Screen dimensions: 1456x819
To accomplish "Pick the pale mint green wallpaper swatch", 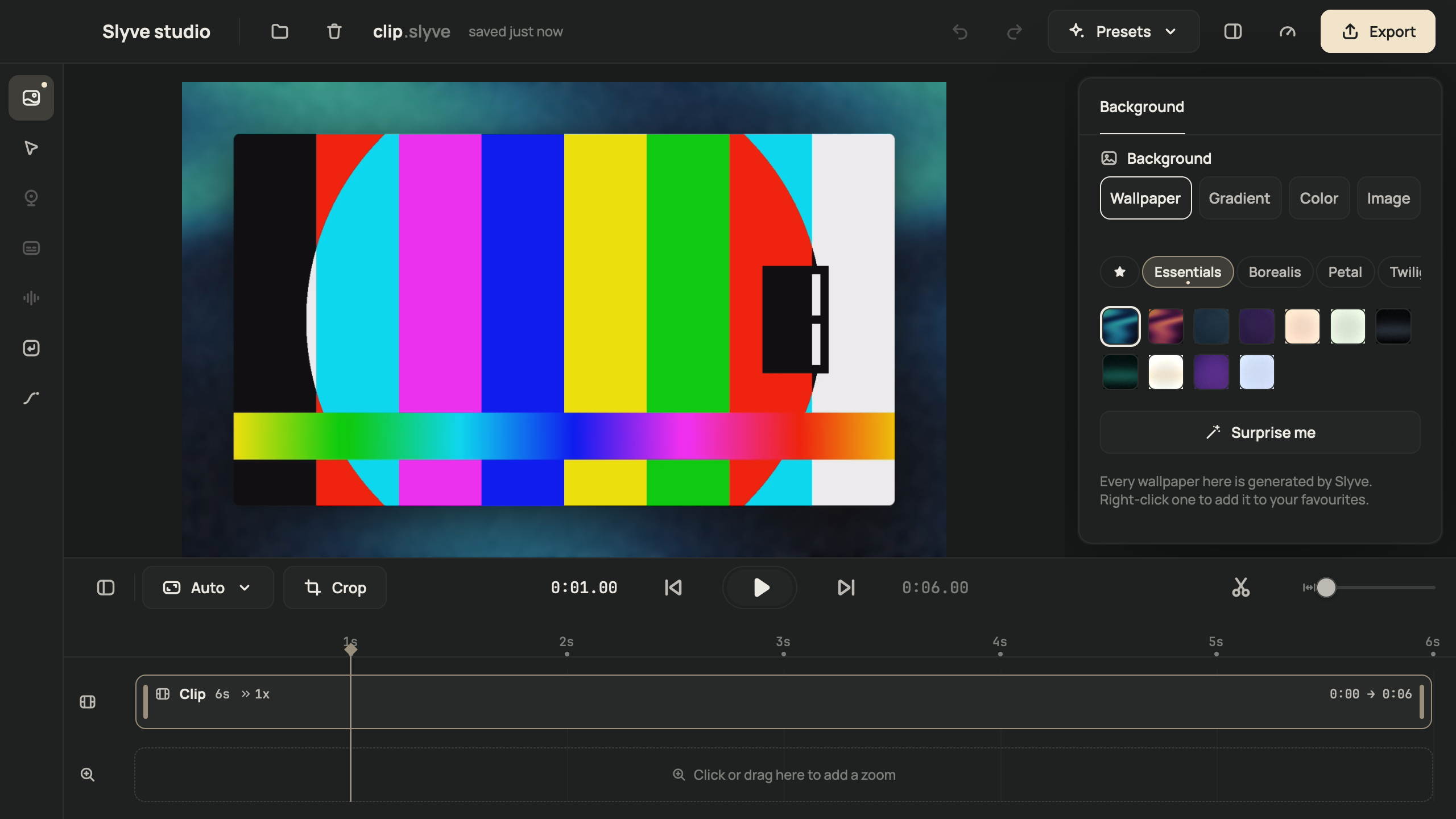I will click(x=1347, y=326).
